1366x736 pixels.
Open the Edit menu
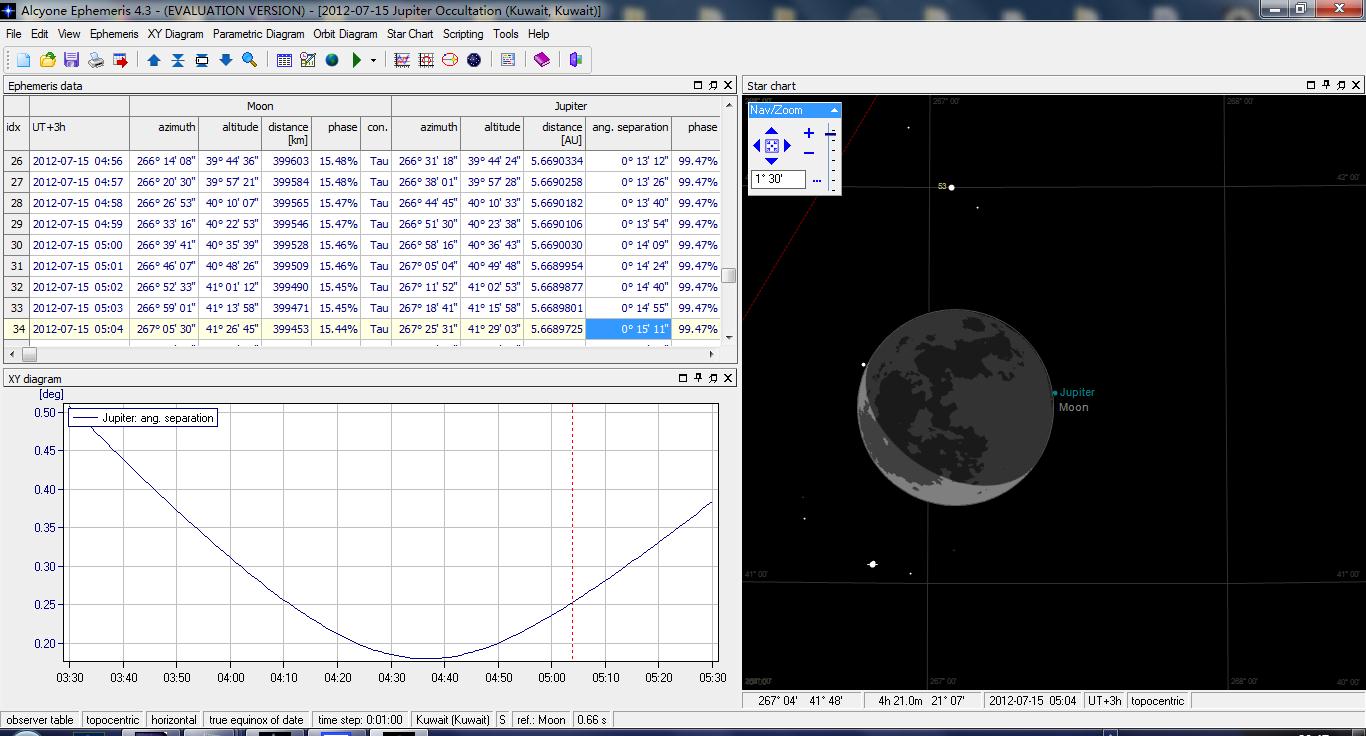(x=40, y=34)
